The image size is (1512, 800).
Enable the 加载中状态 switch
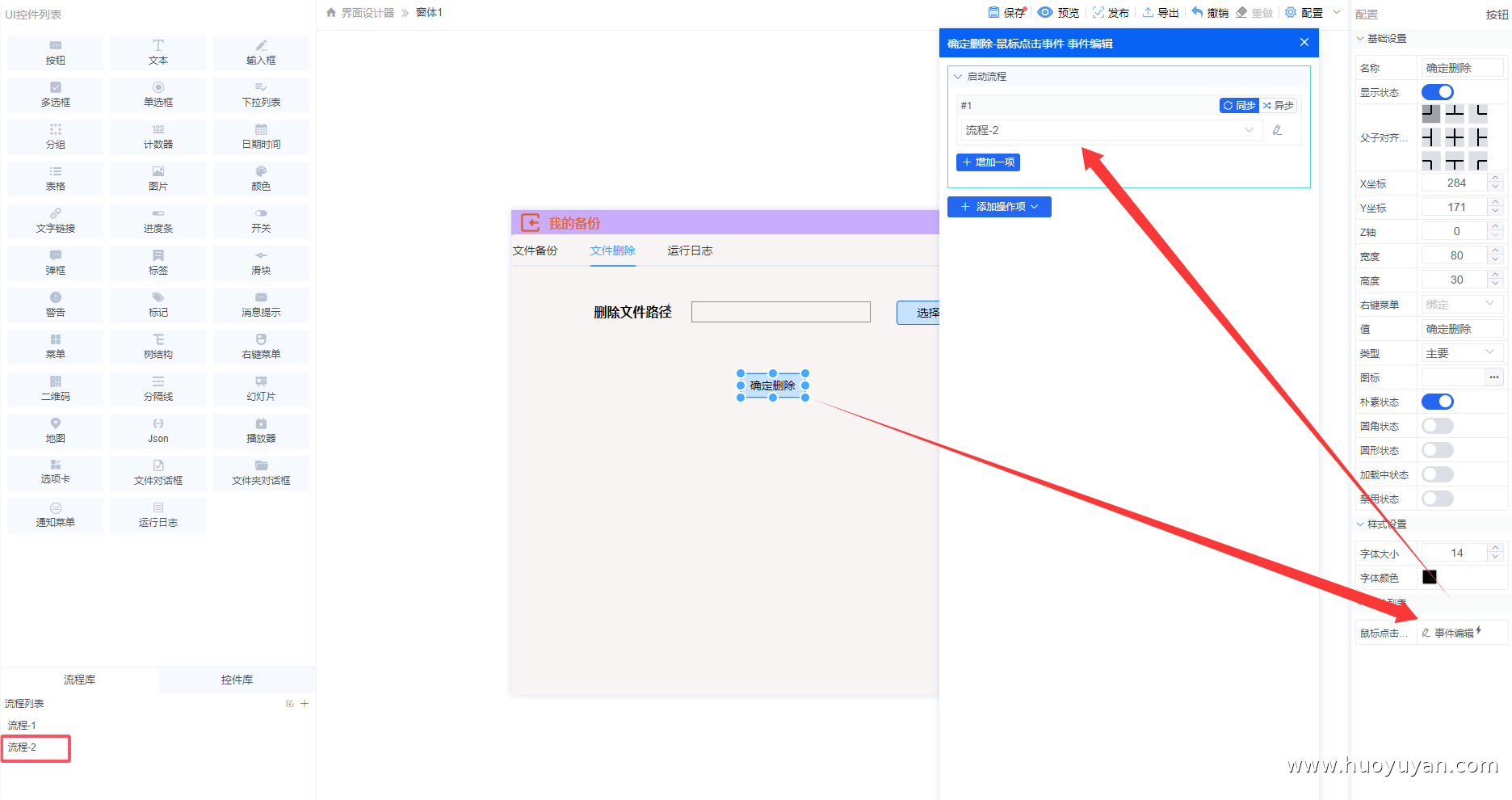1438,474
